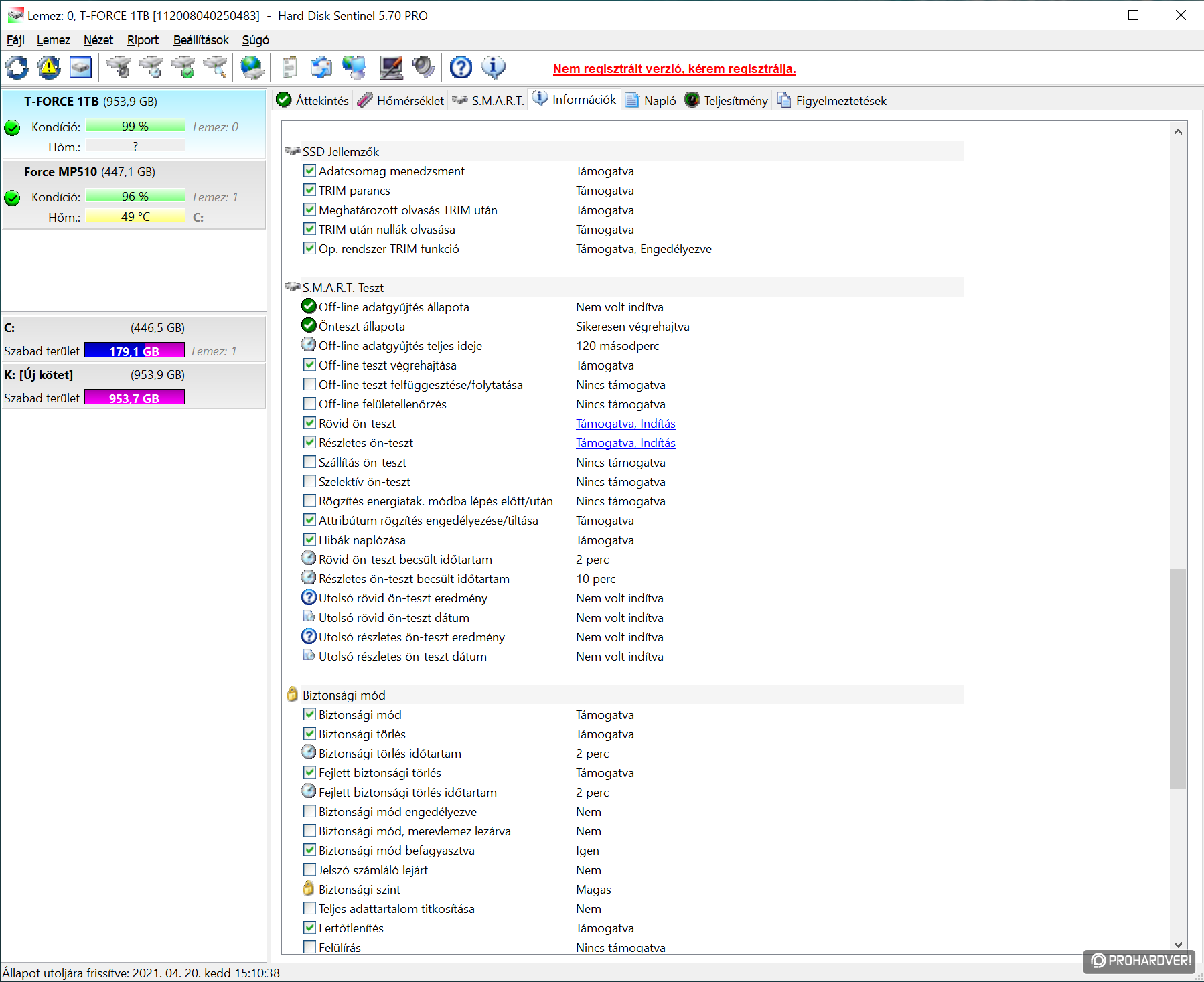
Task: Click question icon beside Utolsó rövid ön-teszt eredmény
Action: 309,597
